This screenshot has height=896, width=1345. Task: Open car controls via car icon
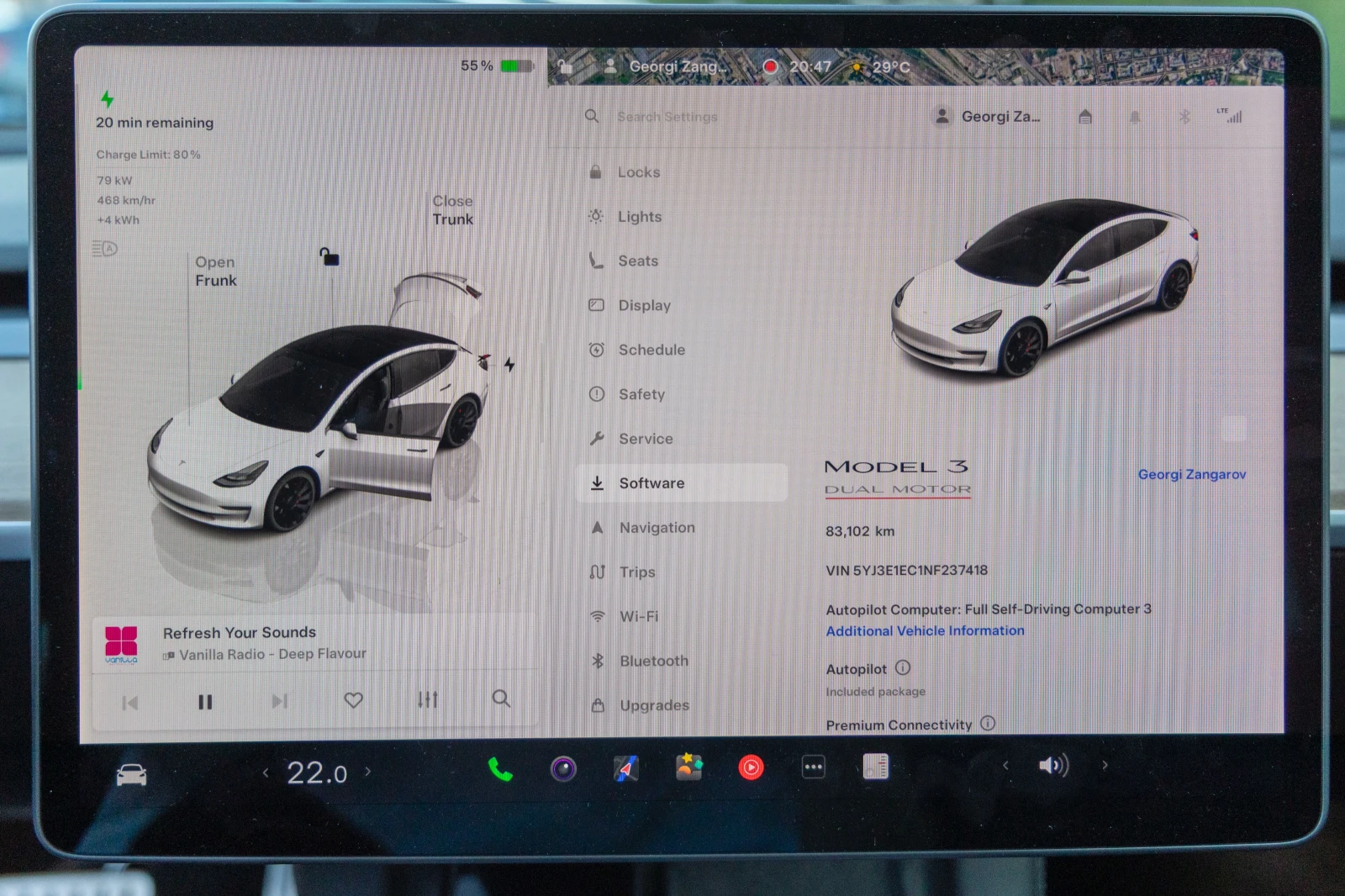tap(131, 775)
